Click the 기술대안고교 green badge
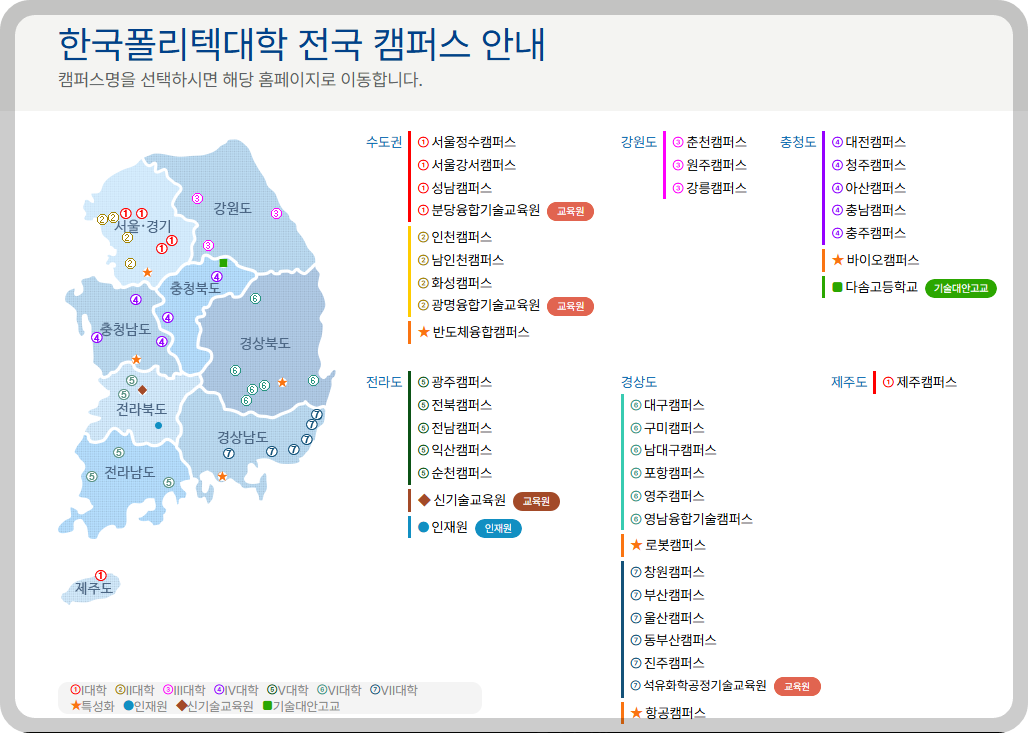This screenshot has width=1028, height=733. (x=960, y=288)
